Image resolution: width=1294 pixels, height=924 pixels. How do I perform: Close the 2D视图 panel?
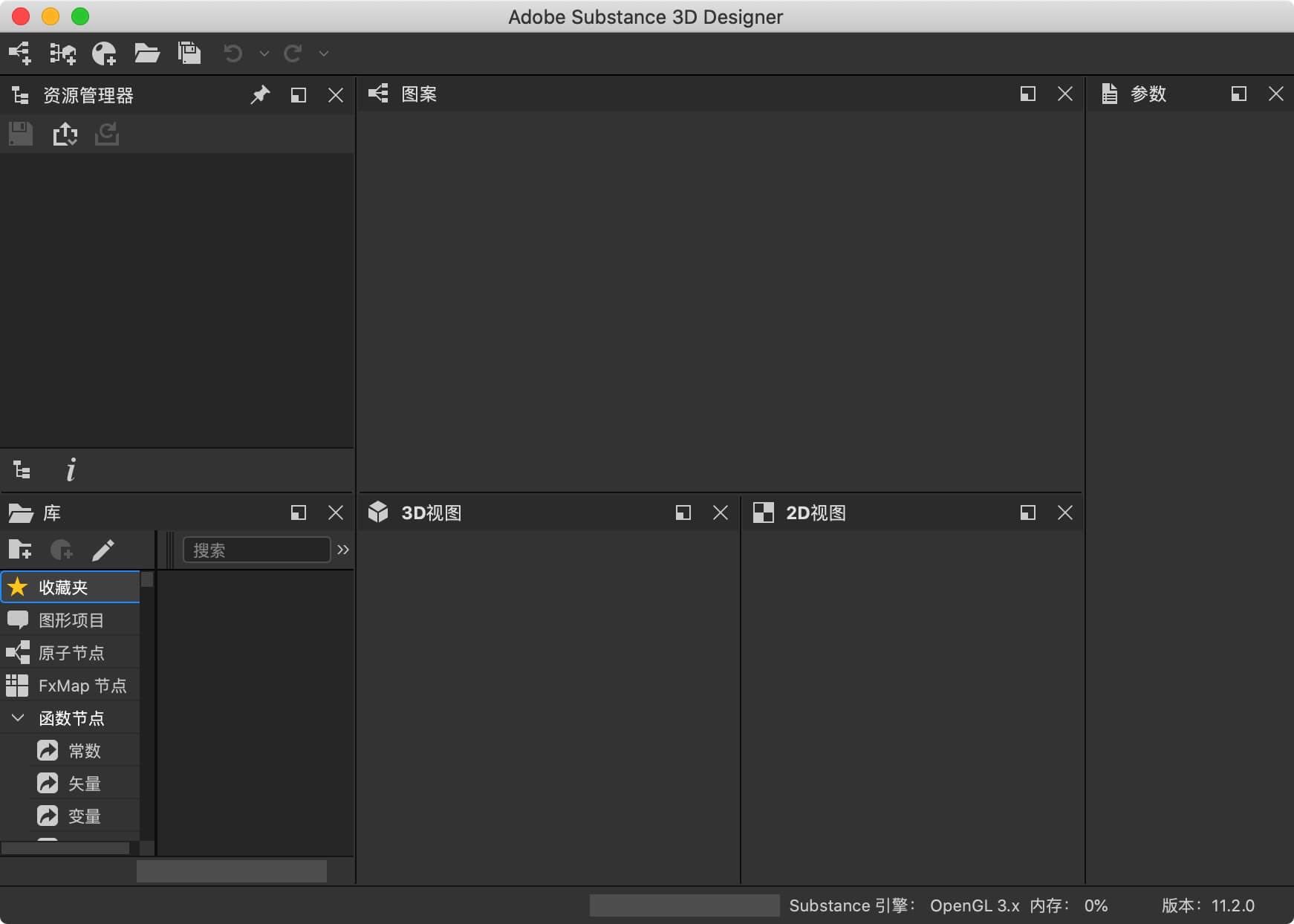coord(1065,513)
